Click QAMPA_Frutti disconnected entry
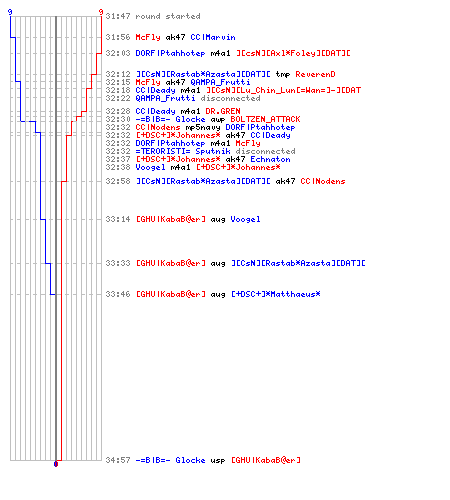450x500 pixels. click(x=198, y=98)
